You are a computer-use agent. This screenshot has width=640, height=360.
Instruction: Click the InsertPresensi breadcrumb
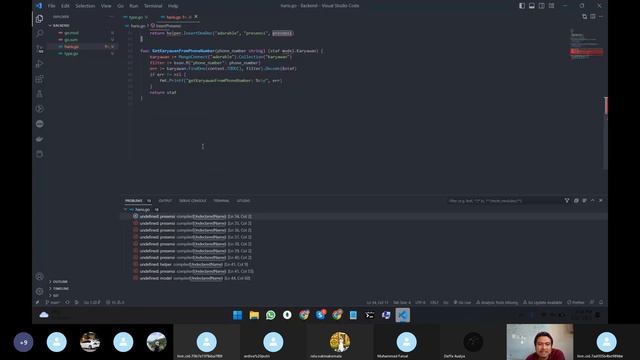coord(166,26)
